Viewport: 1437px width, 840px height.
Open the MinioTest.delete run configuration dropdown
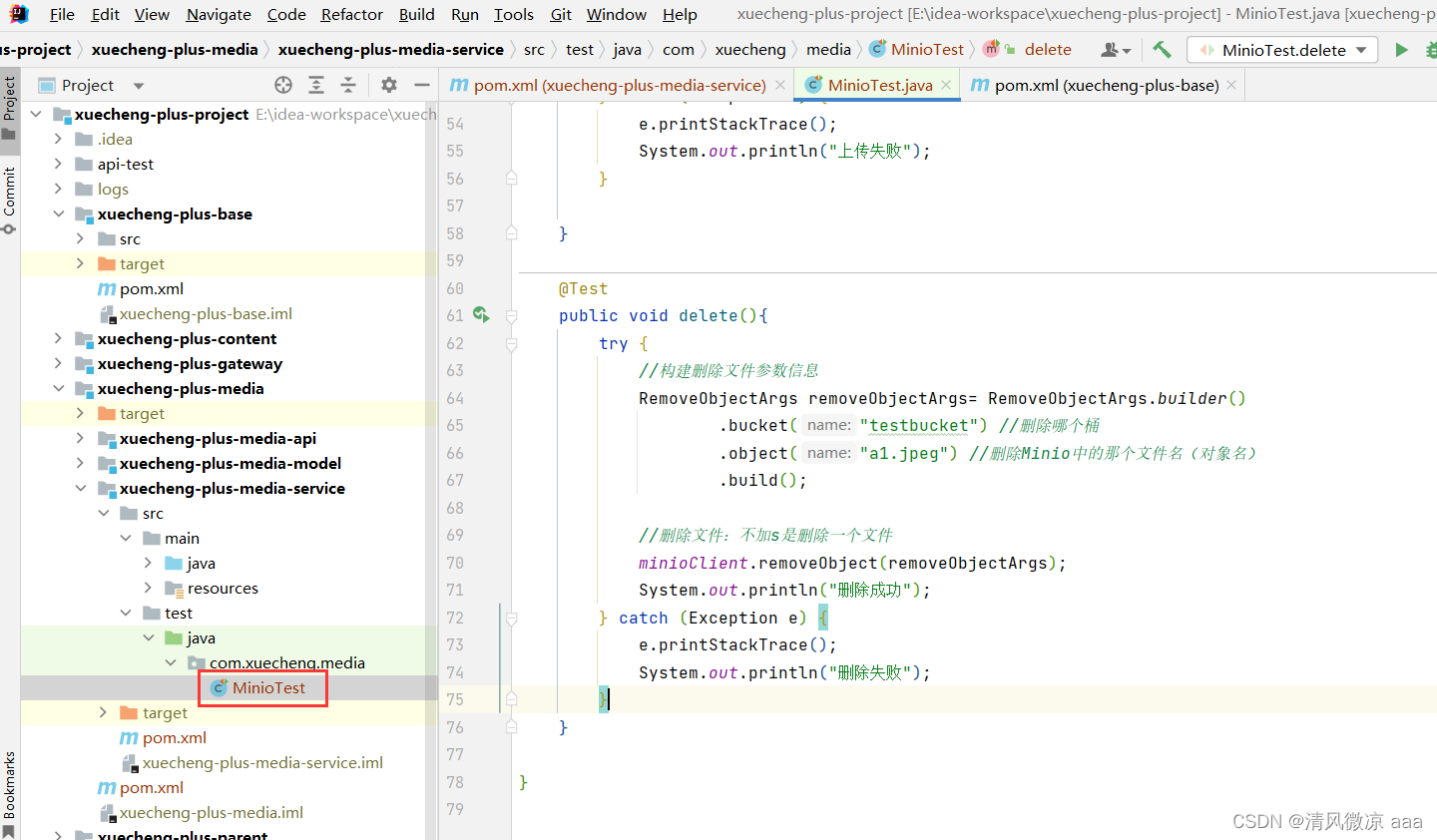1283,50
